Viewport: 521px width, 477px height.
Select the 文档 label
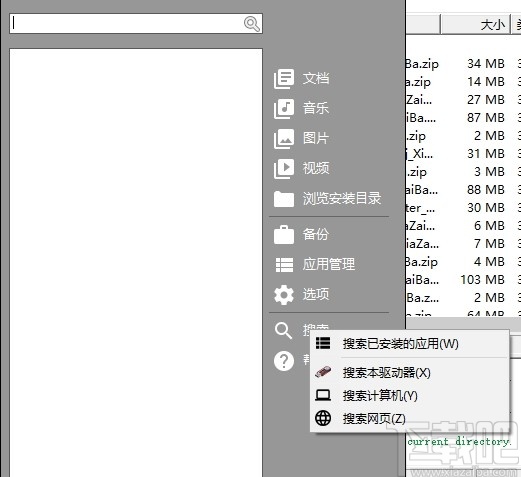(x=316, y=79)
